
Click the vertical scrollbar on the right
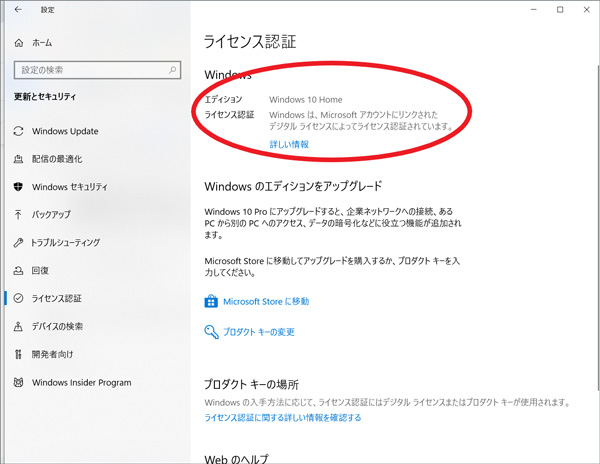click(597, 229)
